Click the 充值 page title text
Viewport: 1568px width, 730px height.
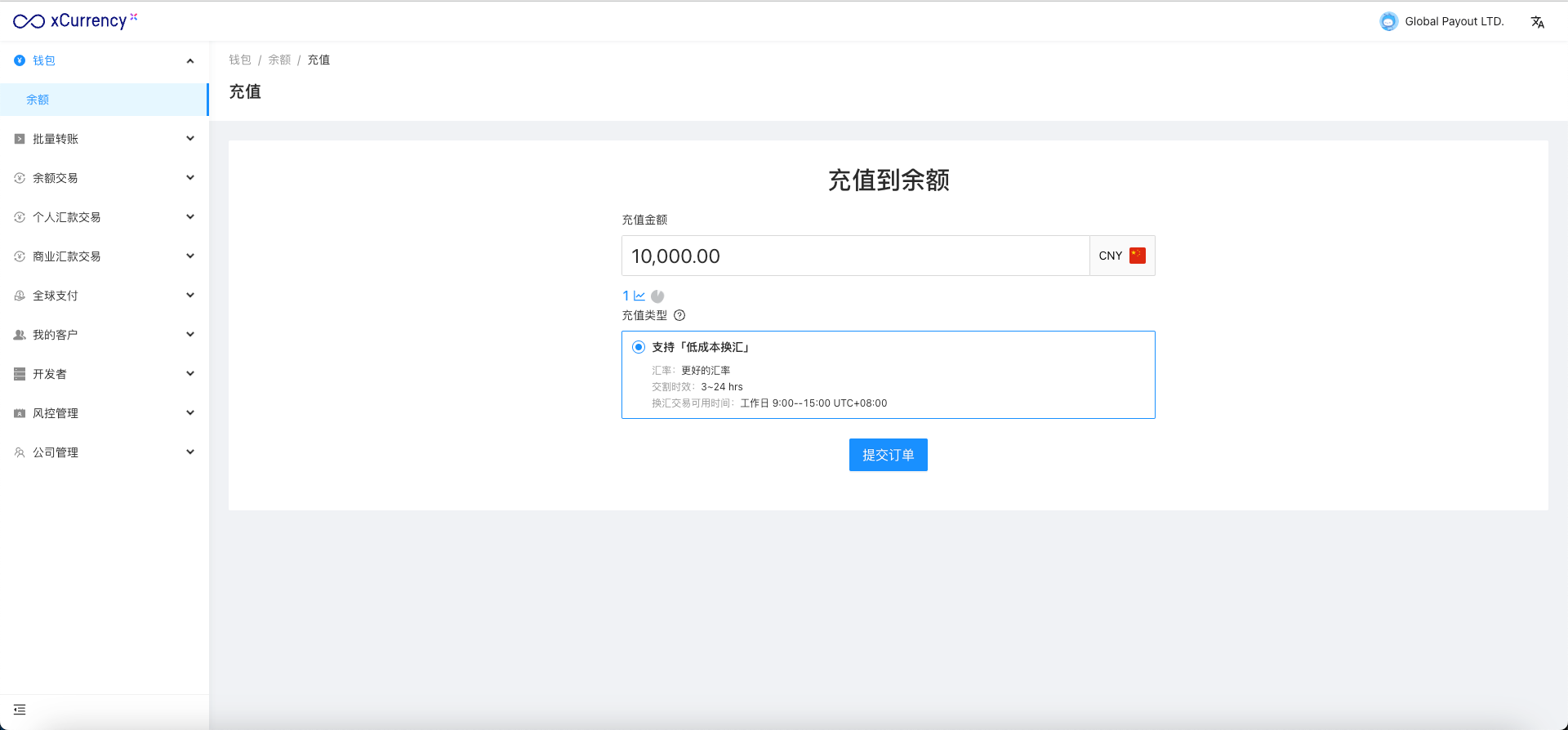pyautogui.click(x=245, y=91)
